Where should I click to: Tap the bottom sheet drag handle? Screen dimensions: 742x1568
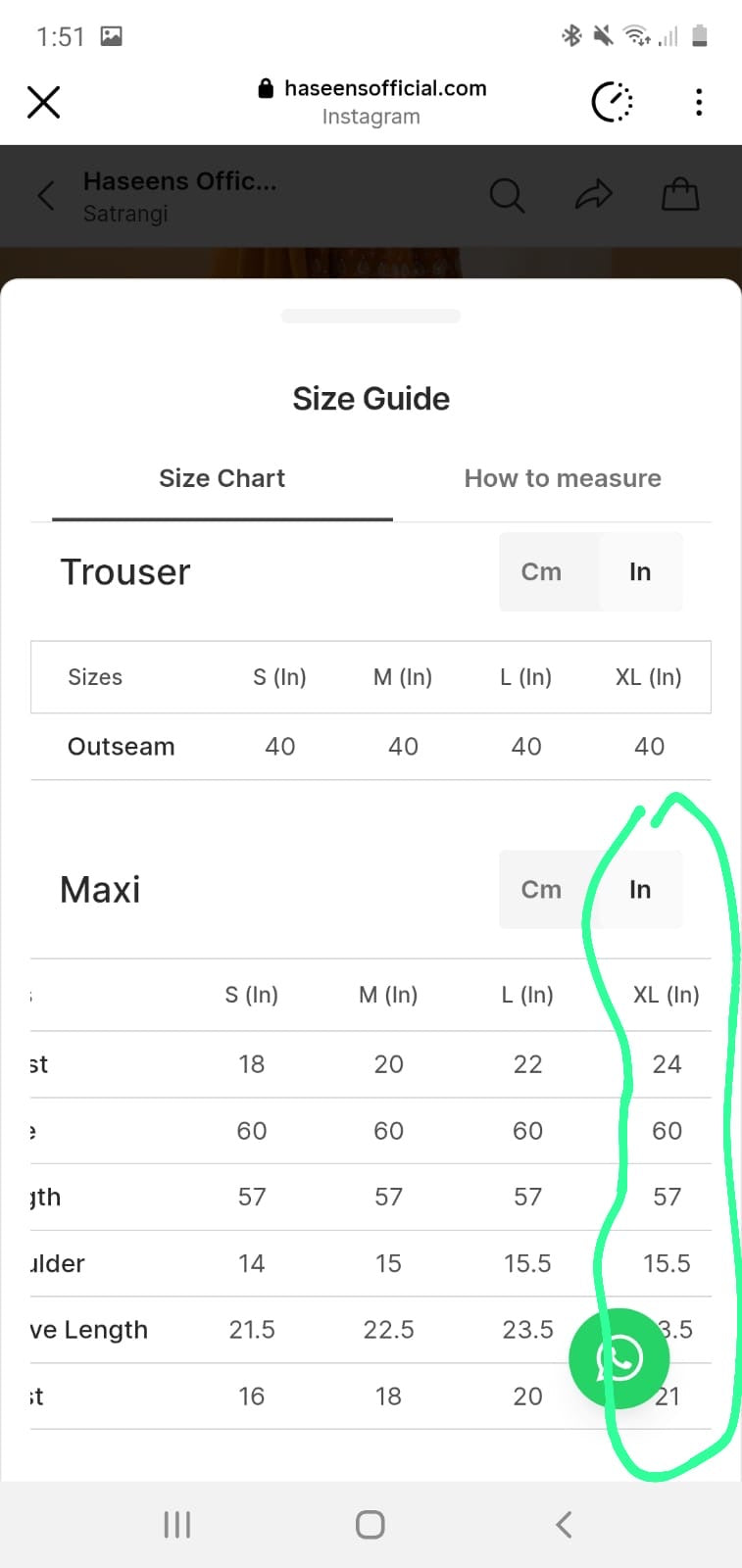click(x=371, y=316)
